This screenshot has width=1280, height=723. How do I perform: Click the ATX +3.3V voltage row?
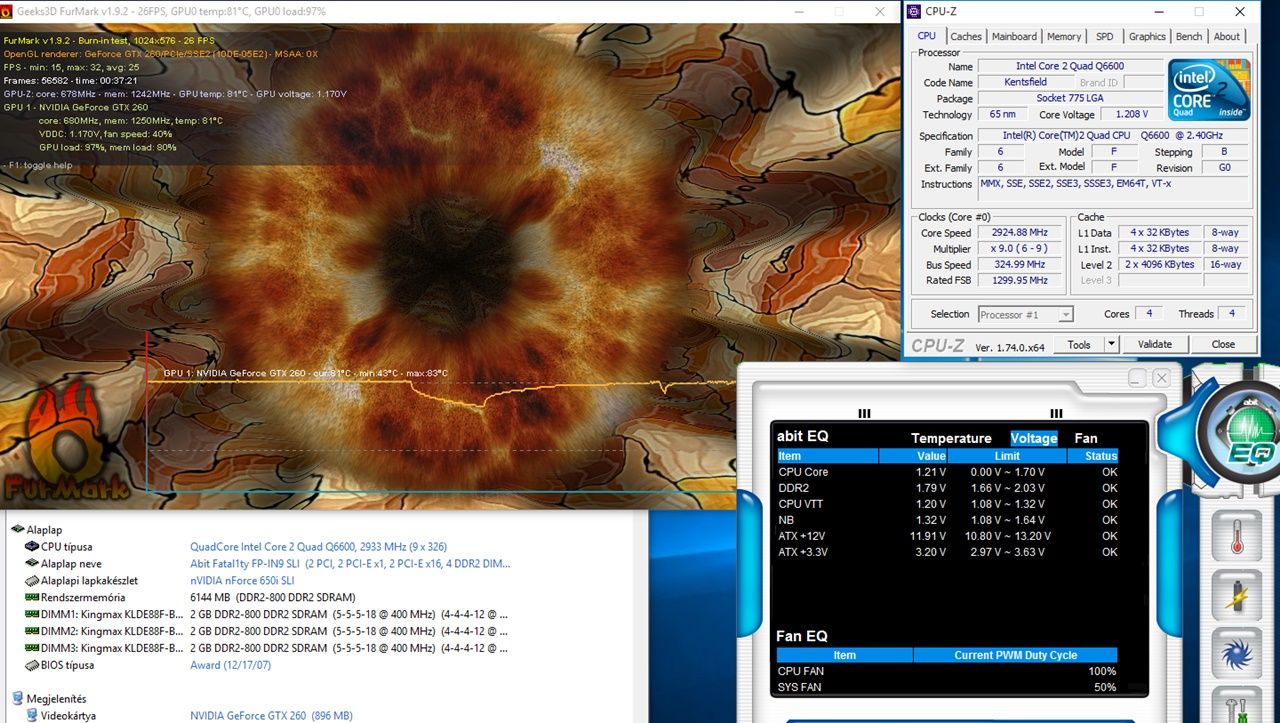point(947,552)
